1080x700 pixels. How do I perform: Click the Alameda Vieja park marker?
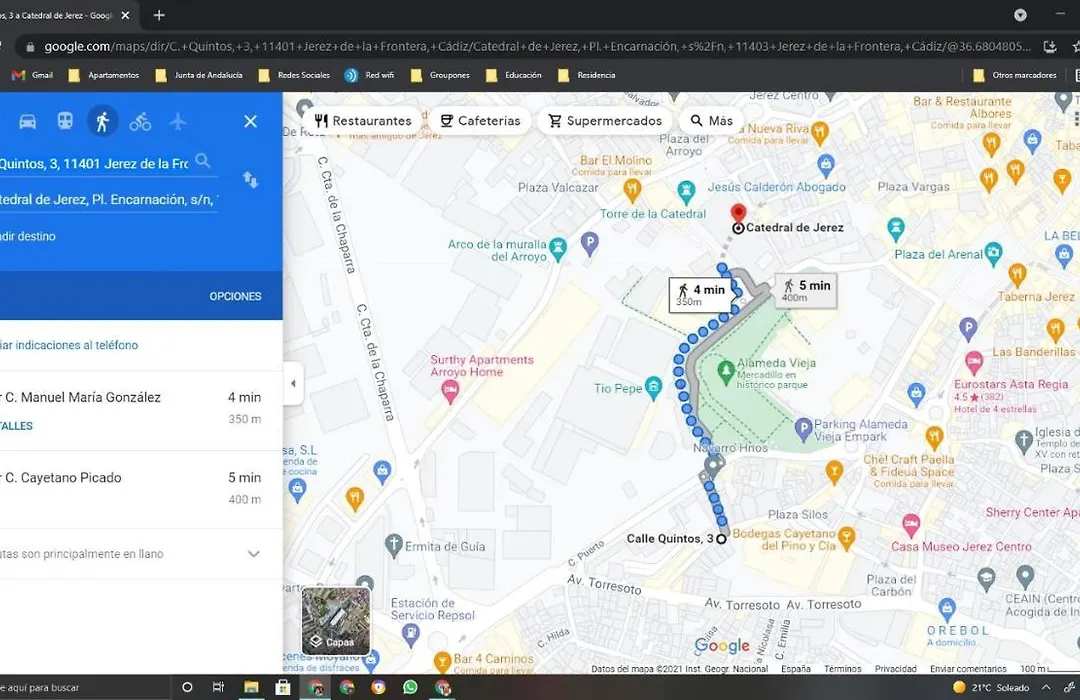(725, 371)
